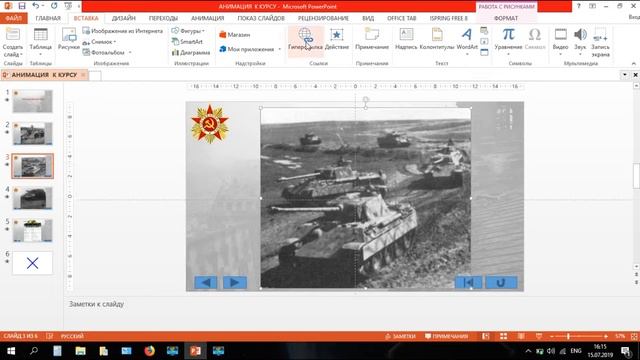Click Firefox icon in taskbar
The width and height of the screenshot is (640, 360).
pyautogui.click(x=149, y=351)
